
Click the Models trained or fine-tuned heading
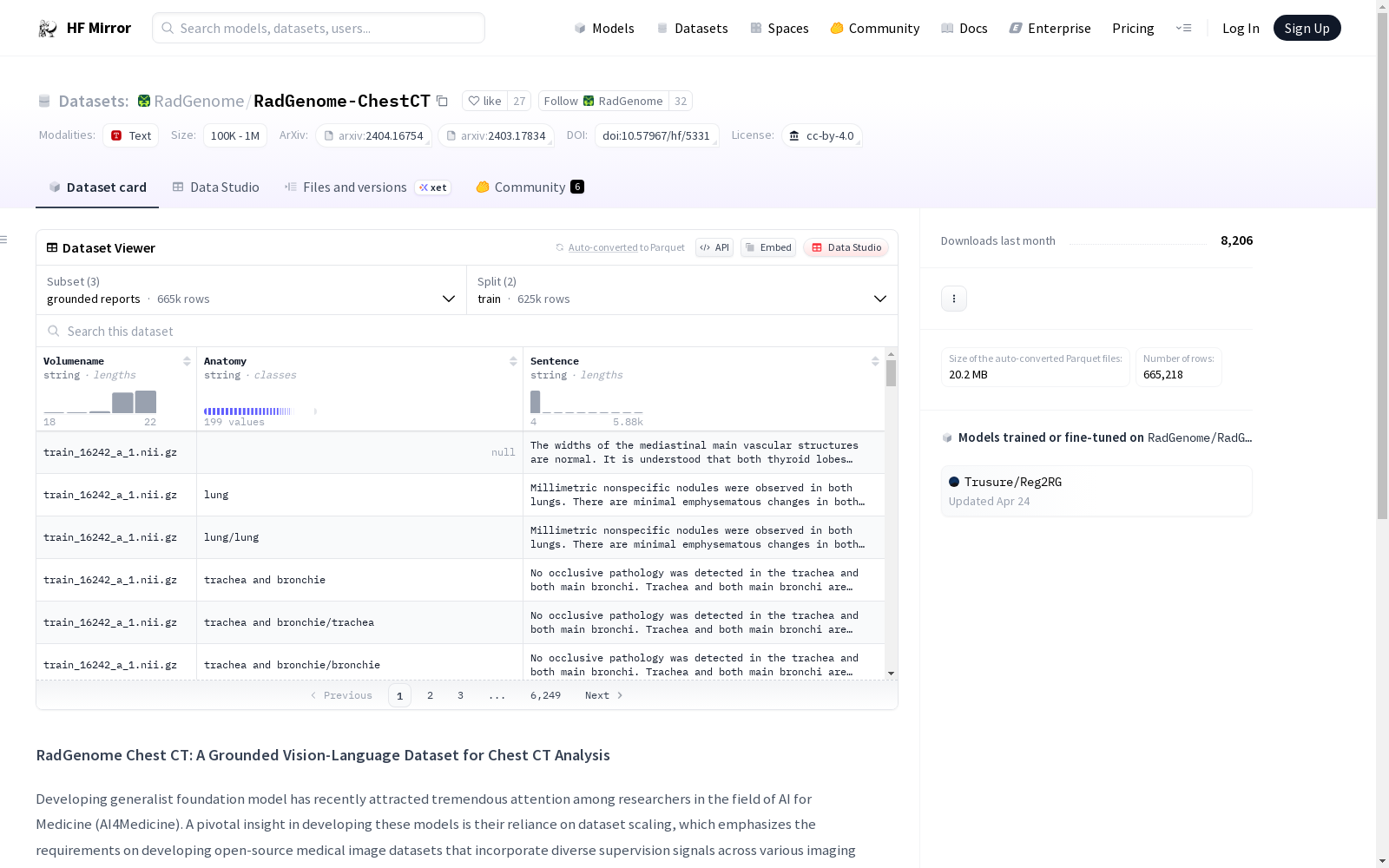pos(1096,437)
